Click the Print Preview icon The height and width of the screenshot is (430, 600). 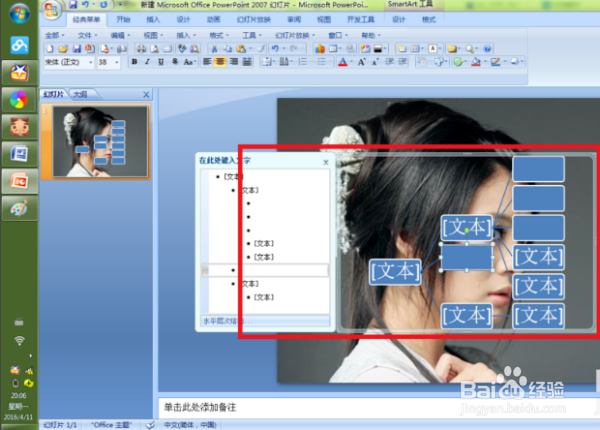155,49
